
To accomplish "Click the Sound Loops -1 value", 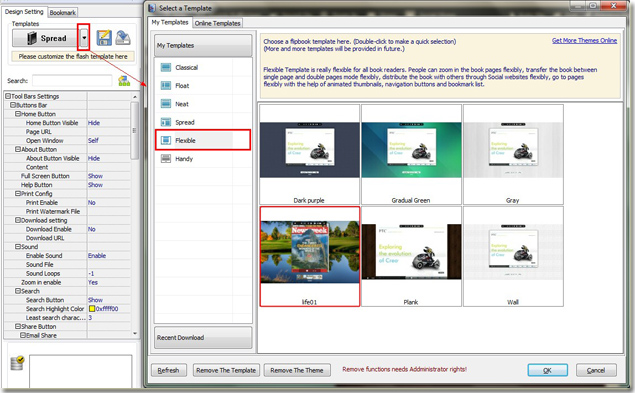I will pyautogui.click(x=91, y=273).
